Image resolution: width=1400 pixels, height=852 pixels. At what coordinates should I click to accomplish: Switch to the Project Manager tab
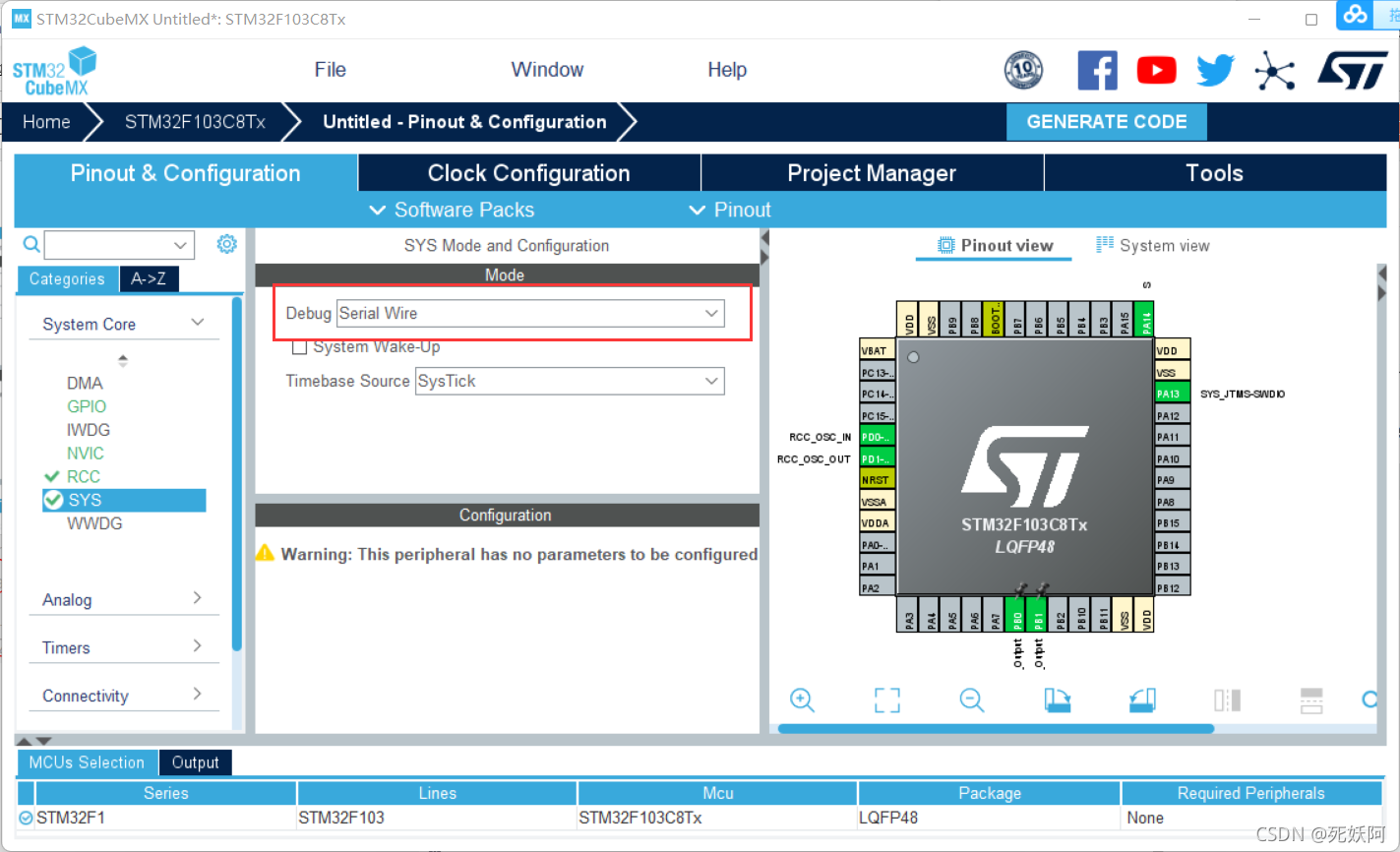[x=872, y=173]
